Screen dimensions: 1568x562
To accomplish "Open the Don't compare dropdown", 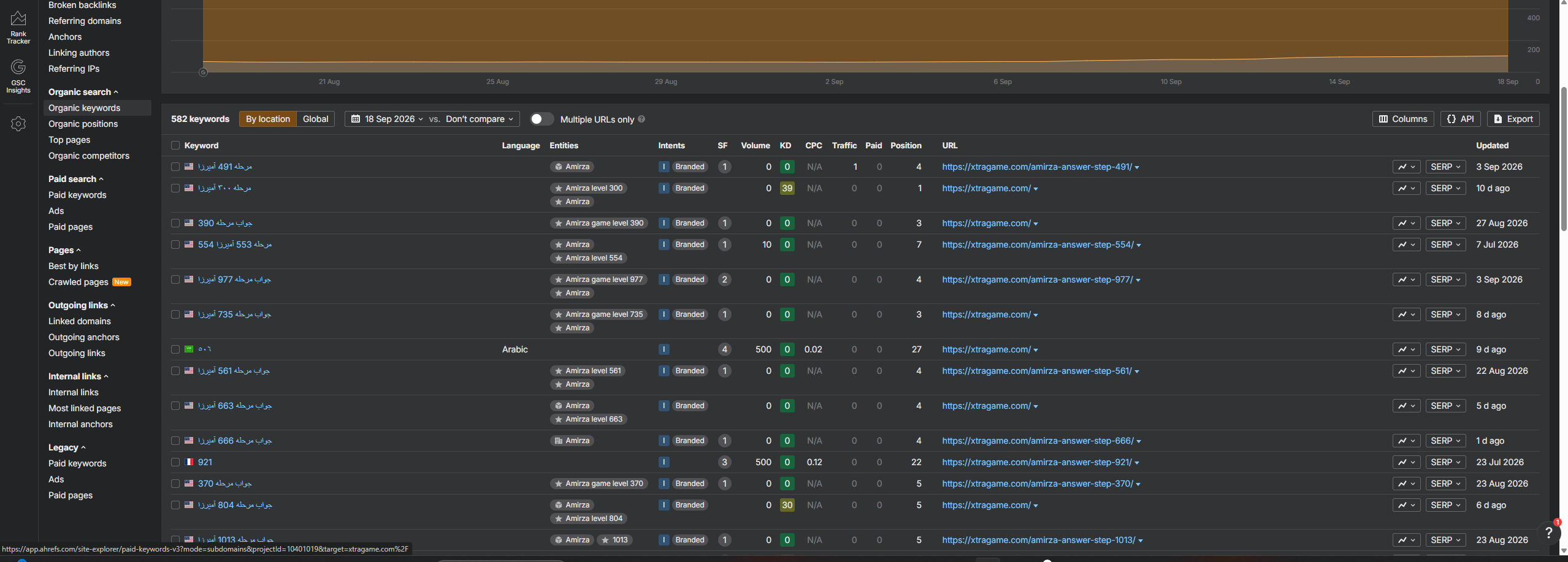I will coord(480,119).
